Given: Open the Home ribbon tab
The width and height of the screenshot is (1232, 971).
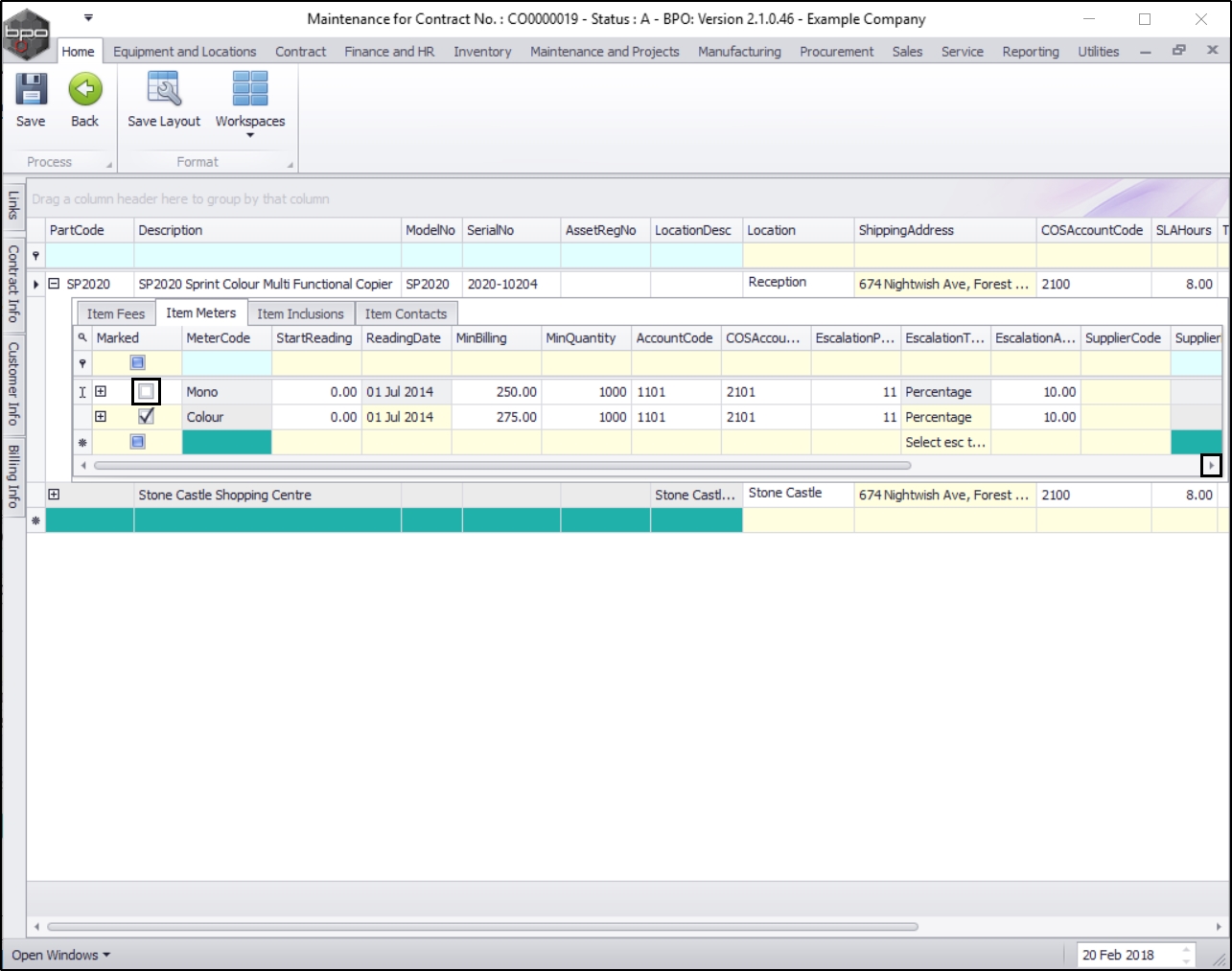Looking at the screenshot, I should (x=78, y=52).
